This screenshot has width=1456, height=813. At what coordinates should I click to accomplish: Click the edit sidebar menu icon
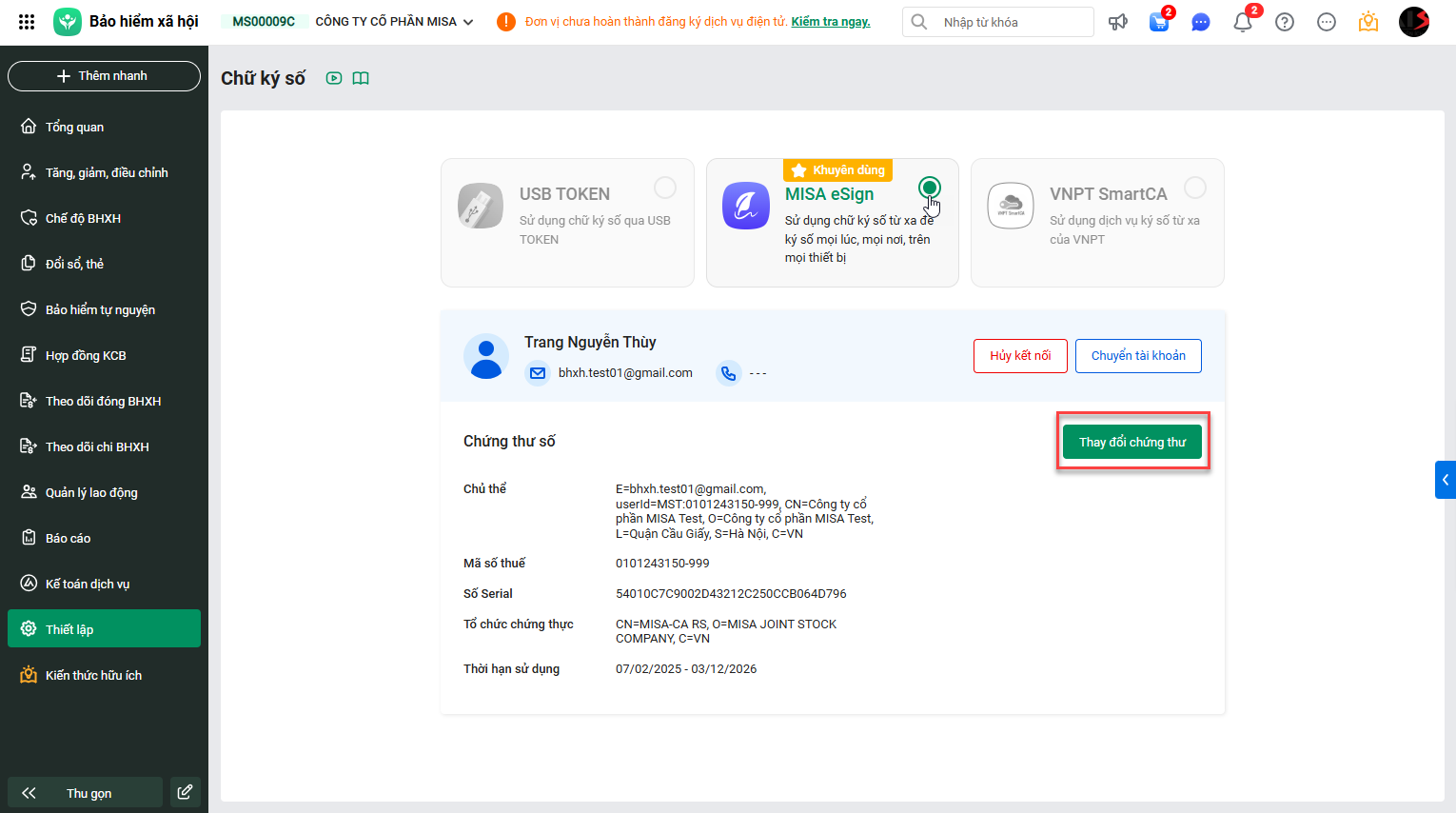pos(186,792)
